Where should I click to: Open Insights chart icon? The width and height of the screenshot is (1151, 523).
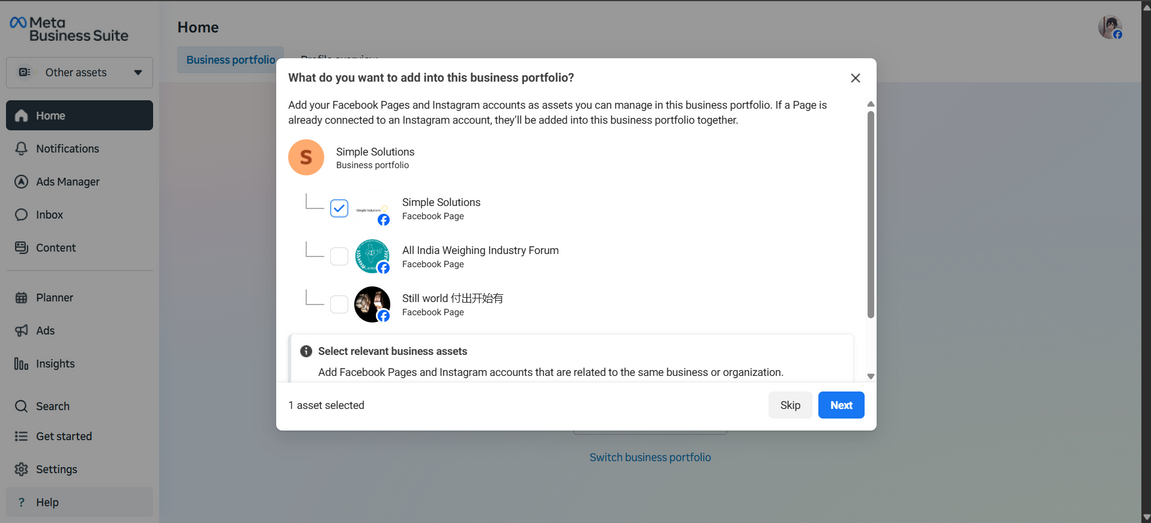point(21,364)
